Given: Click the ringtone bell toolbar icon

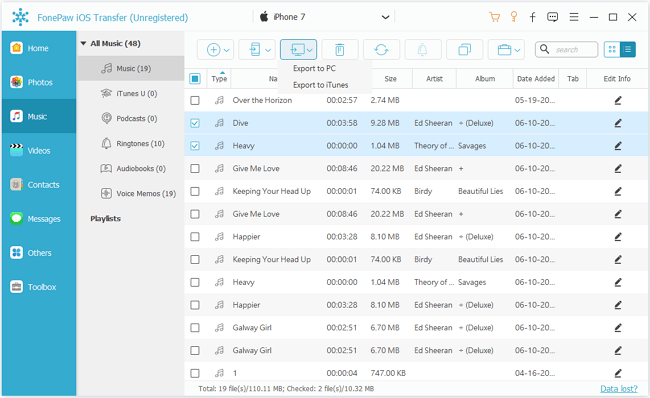Looking at the screenshot, I should point(422,50).
